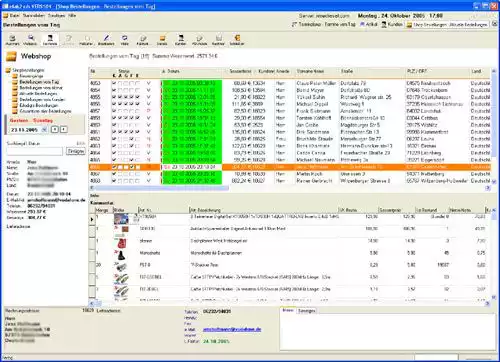Sort orders by the Land column header
Viewport: 500px width, 362px height.
pyautogui.click(x=480, y=73)
